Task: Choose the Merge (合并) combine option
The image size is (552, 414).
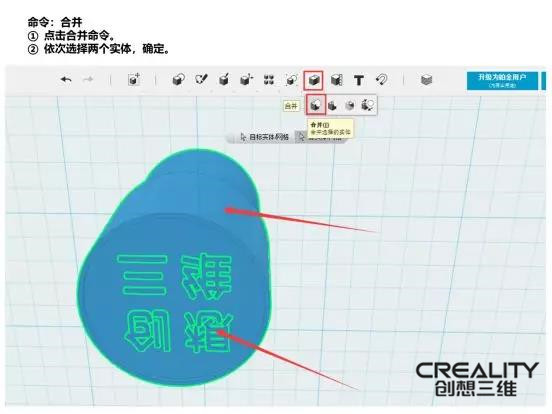Action: 316,105
